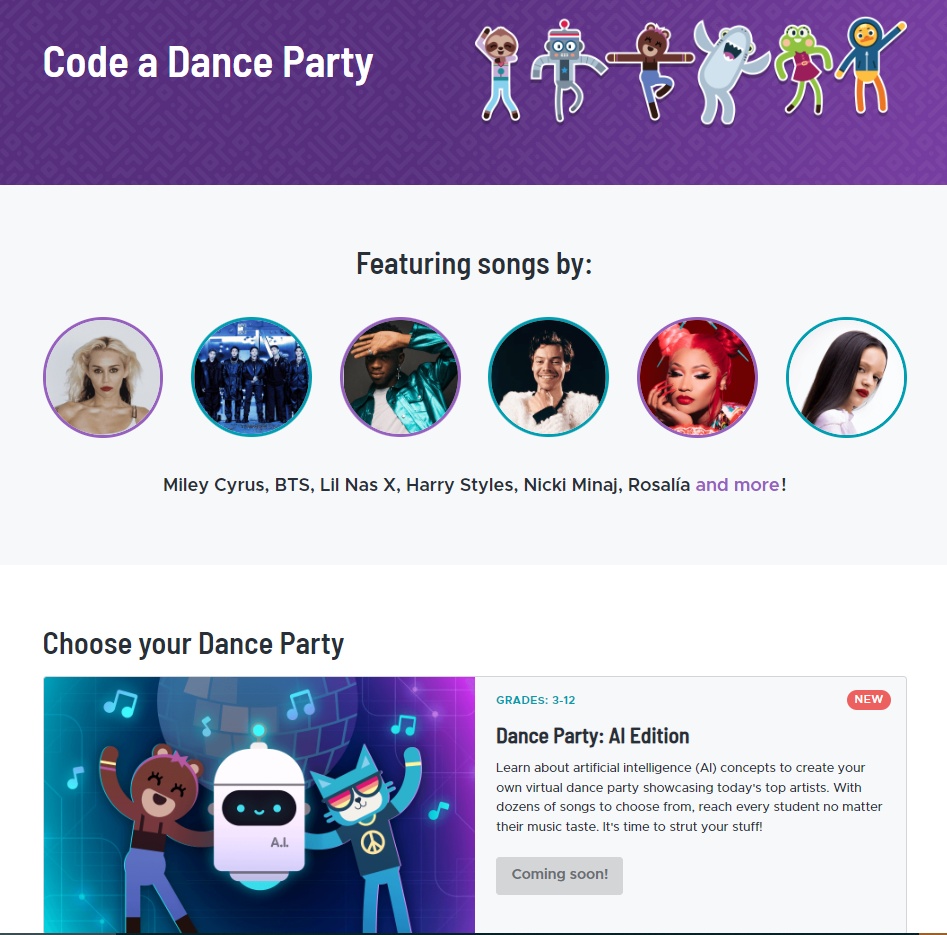The image size is (947, 935).
Task: Click the dancing sloth character
Action: coord(498,73)
